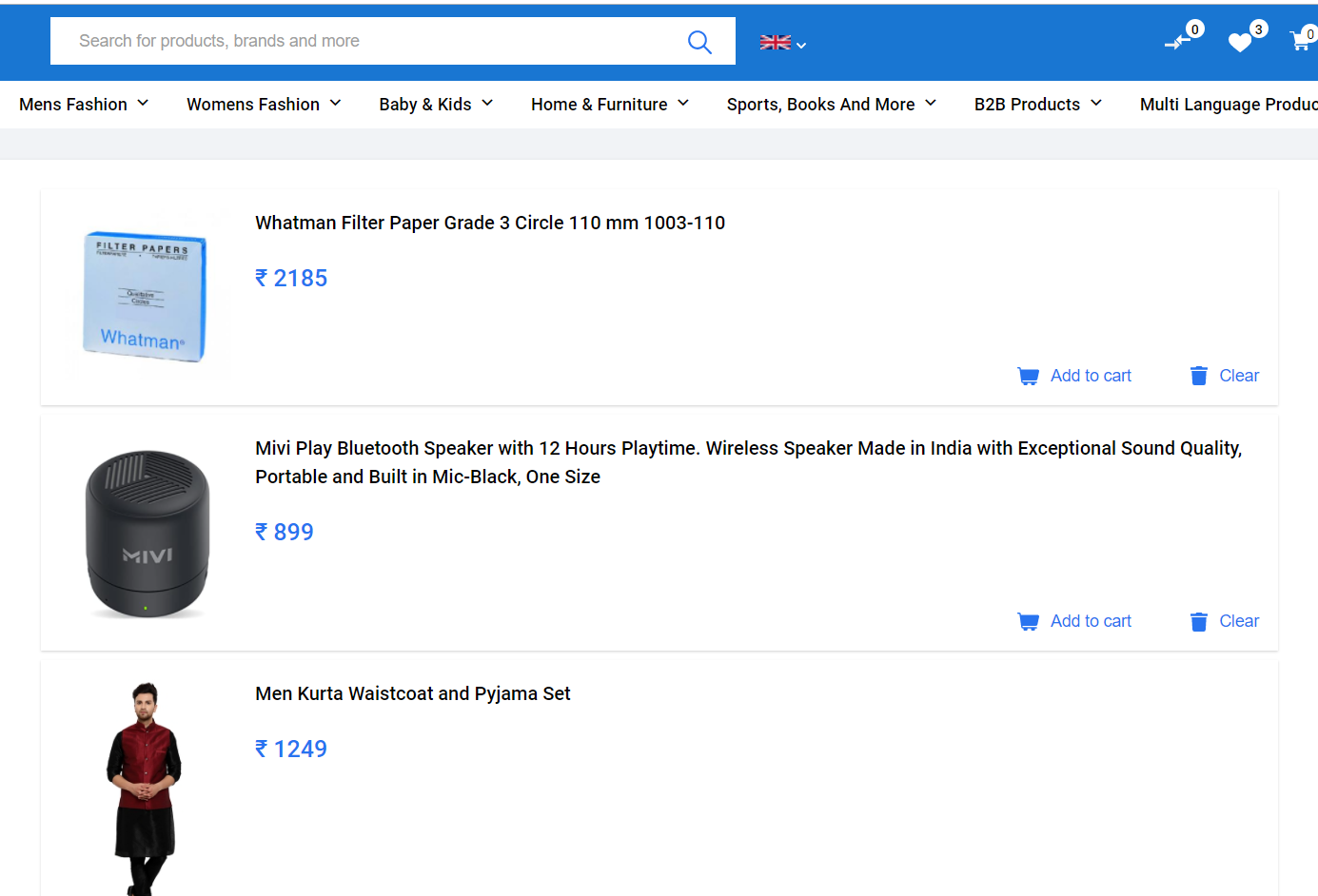
Task: Open Men Kurta Waistcoat and Pyjama Set title
Action: (413, 693)
